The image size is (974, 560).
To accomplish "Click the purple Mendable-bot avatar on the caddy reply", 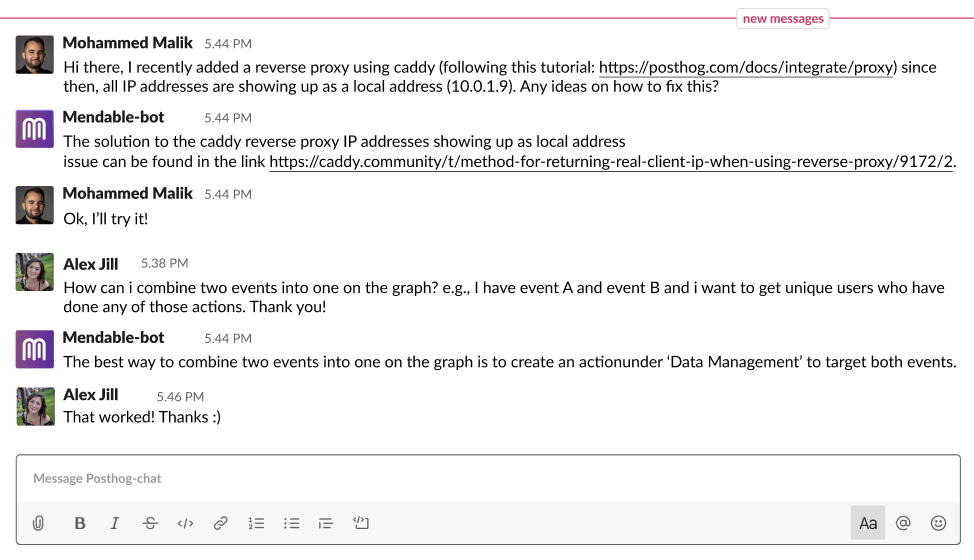I will [x=35, y=129].
